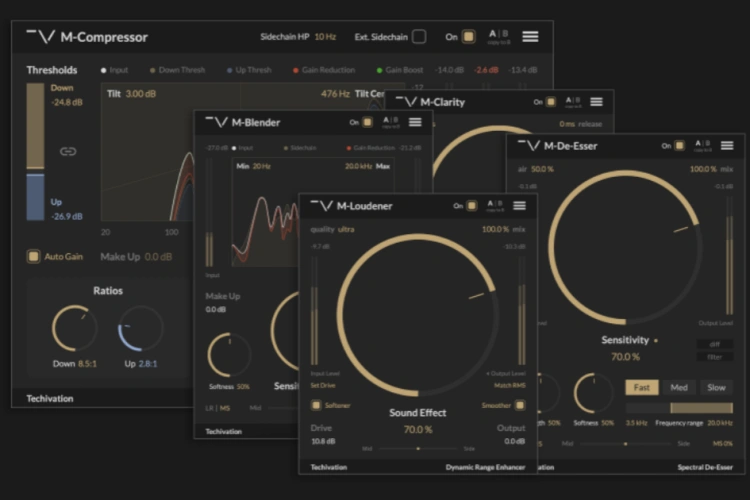Screen dimensions: 750x500
Task: Switch A/B preset in M-Compressor
Action: pyautogui.click(x=499, y=36)
